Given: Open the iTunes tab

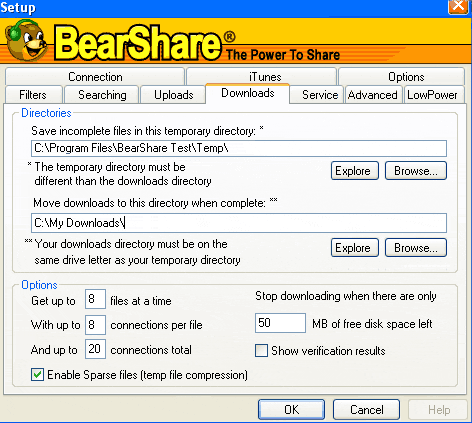Looking at the screenshot, I should click(265, 77).
